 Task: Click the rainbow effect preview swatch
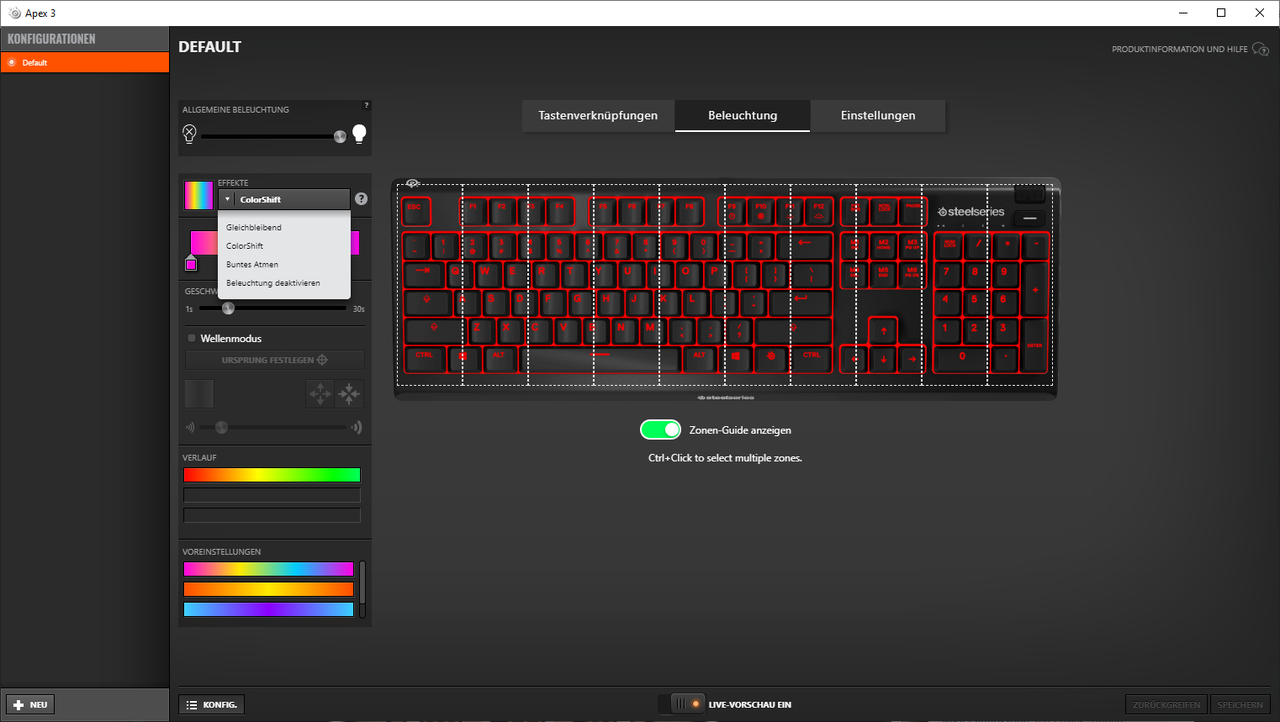tap(198, 195)
